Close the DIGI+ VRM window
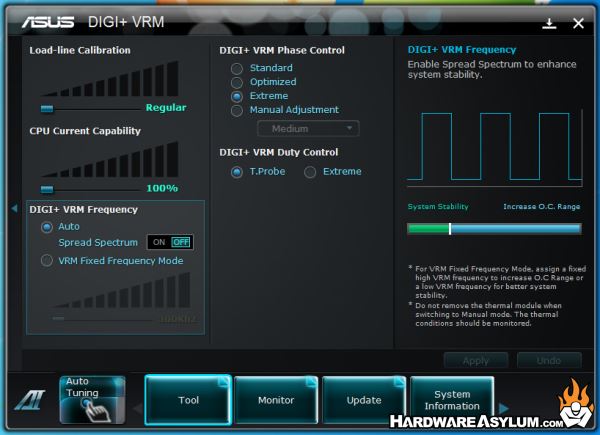This screenshot has width=600, height=435. click(578, 24)
